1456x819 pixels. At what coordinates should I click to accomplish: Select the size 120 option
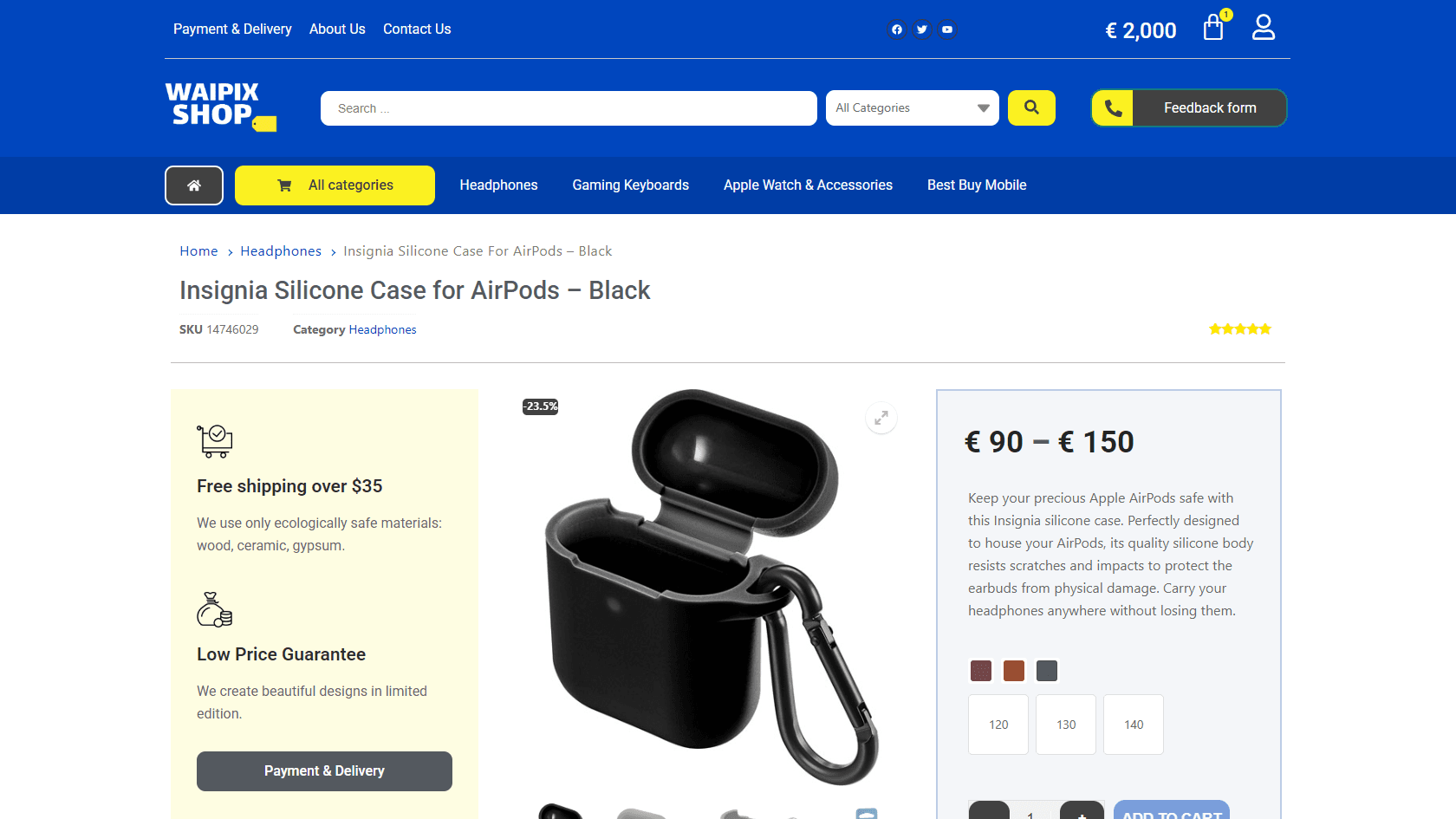pyautogui.click(x=998, y=725)
